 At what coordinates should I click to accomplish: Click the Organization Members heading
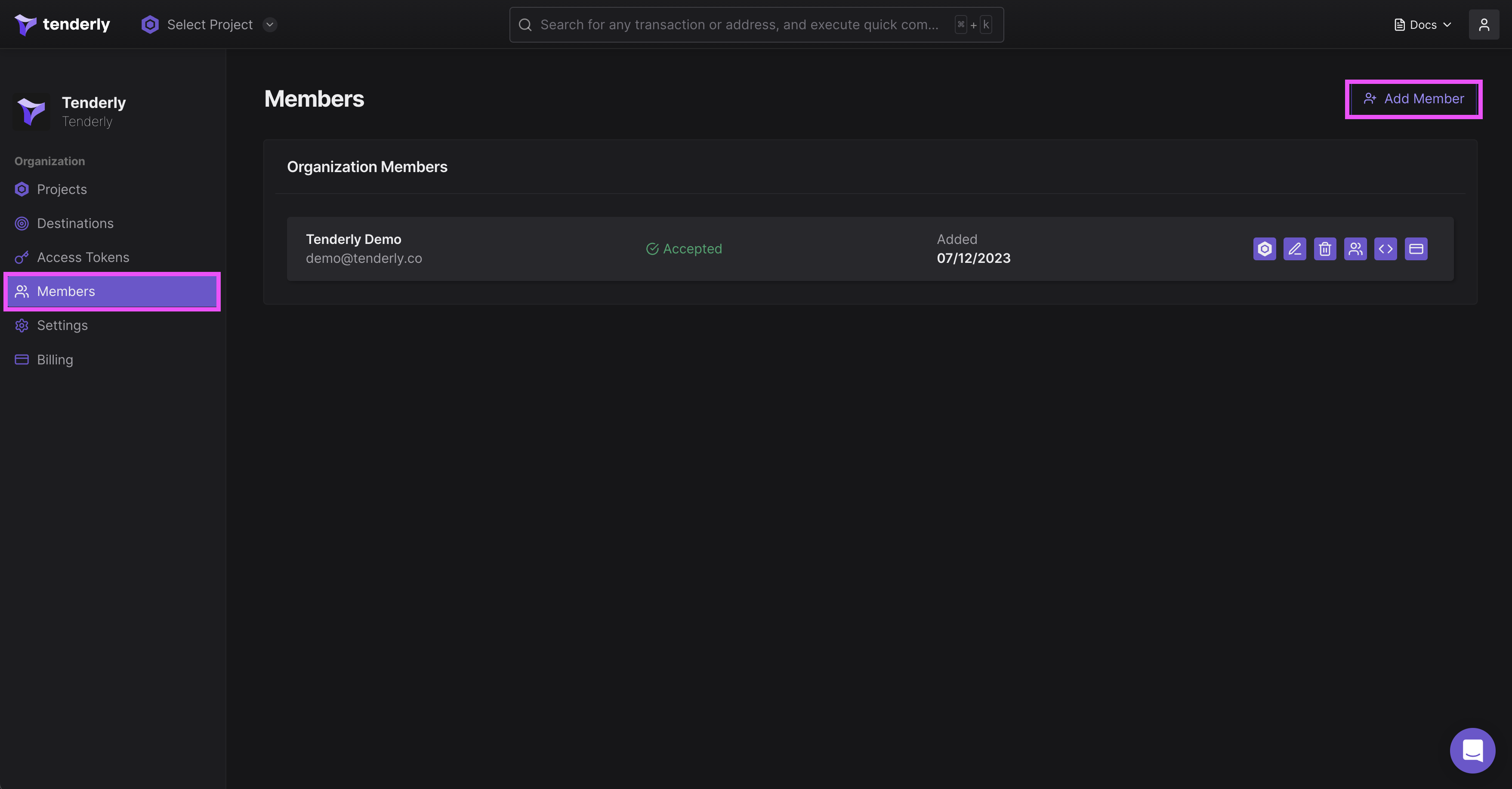coord(367,167)
